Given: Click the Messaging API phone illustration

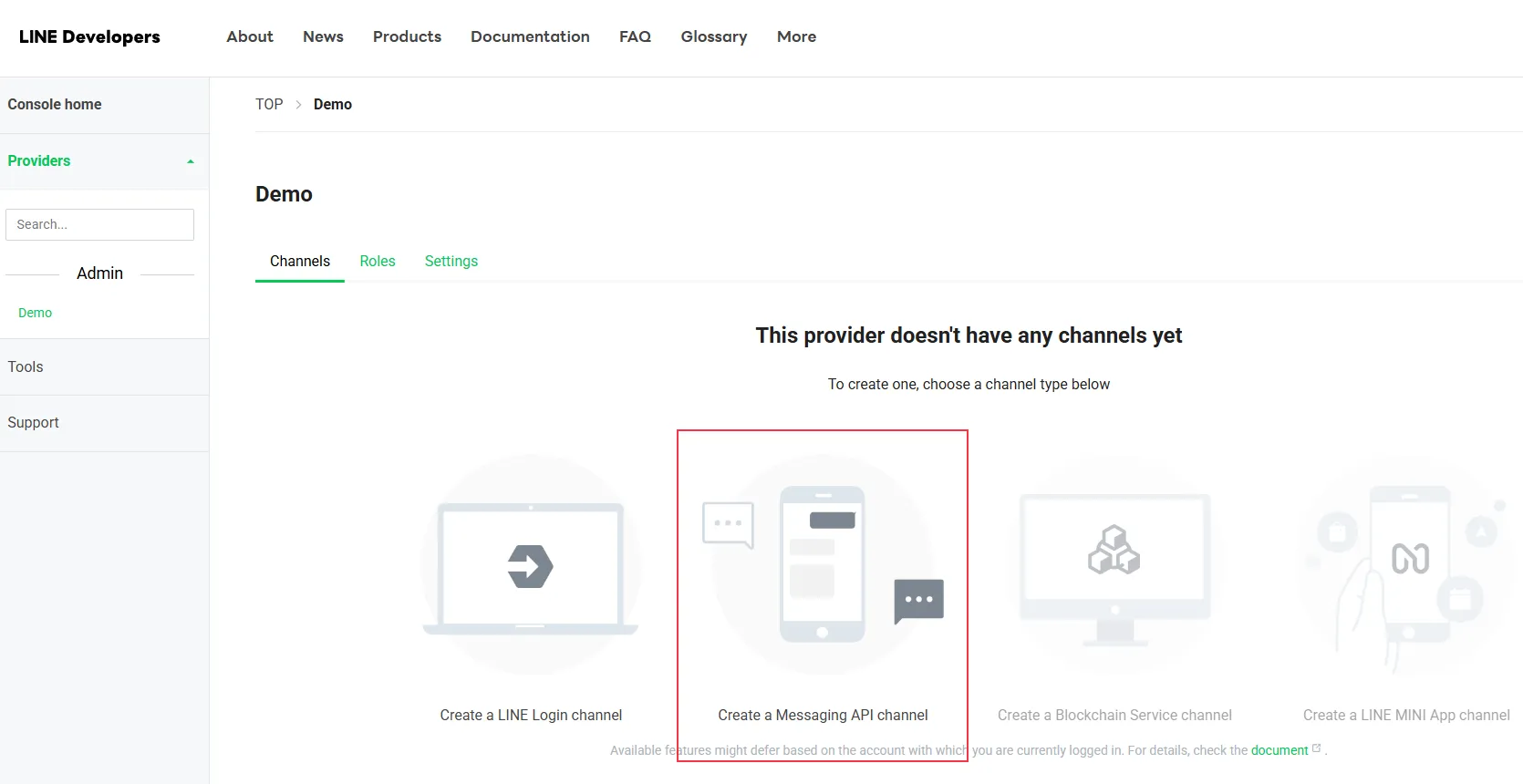Looking at the screenshot, I should tap(822, 564).
